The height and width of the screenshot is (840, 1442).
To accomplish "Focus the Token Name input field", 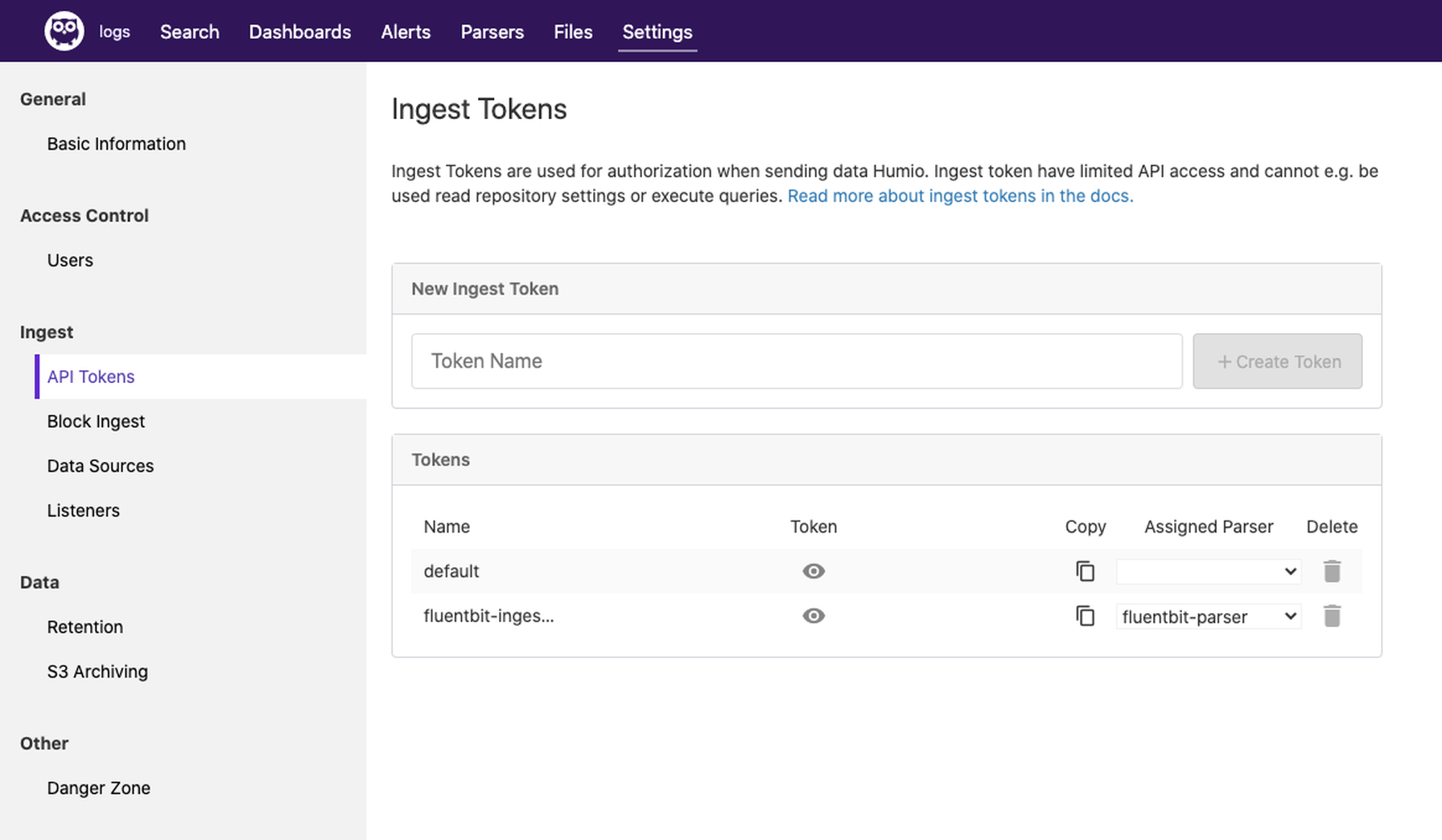I will (797, 361).
